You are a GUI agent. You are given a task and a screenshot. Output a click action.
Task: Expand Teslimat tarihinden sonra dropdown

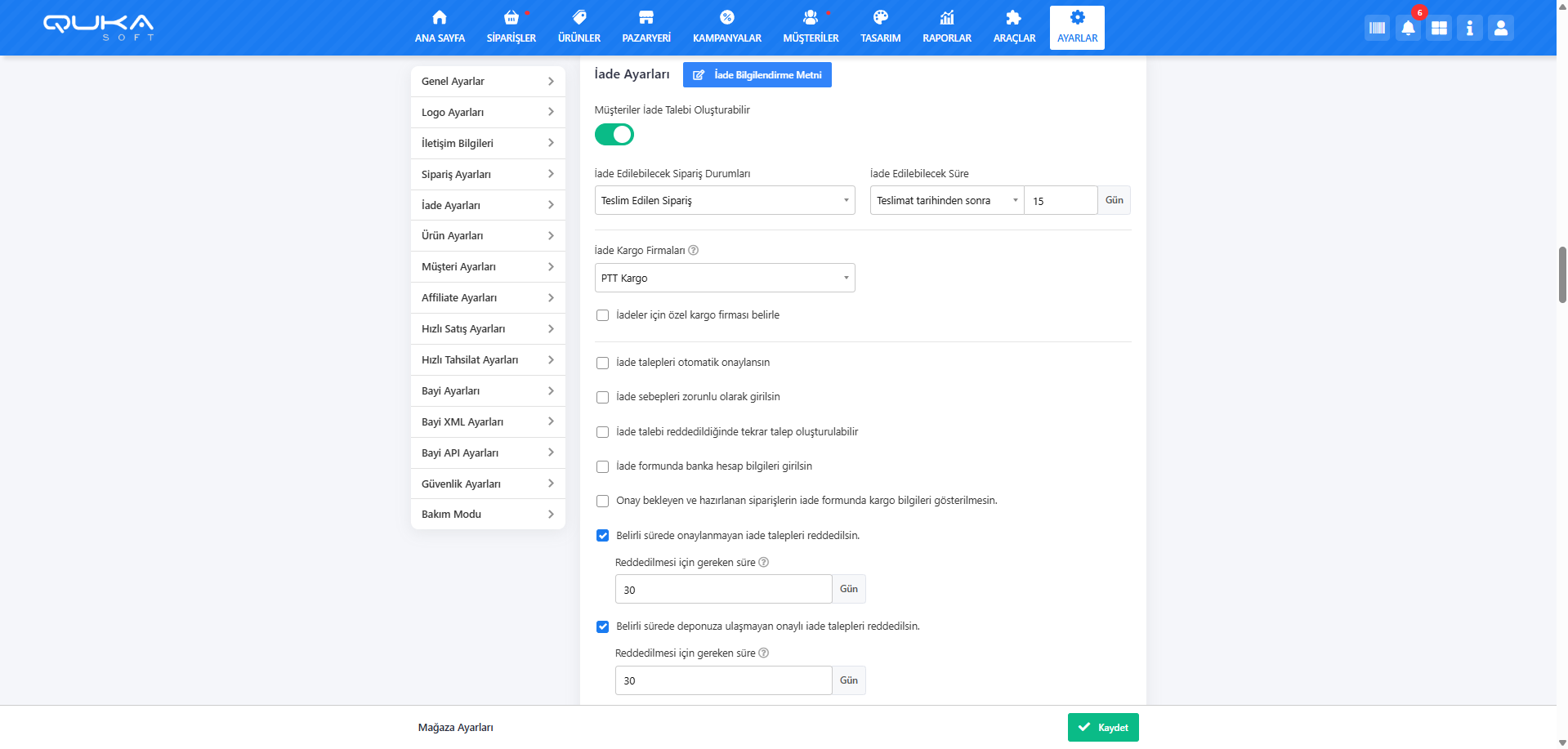click(x=946, y=201)
